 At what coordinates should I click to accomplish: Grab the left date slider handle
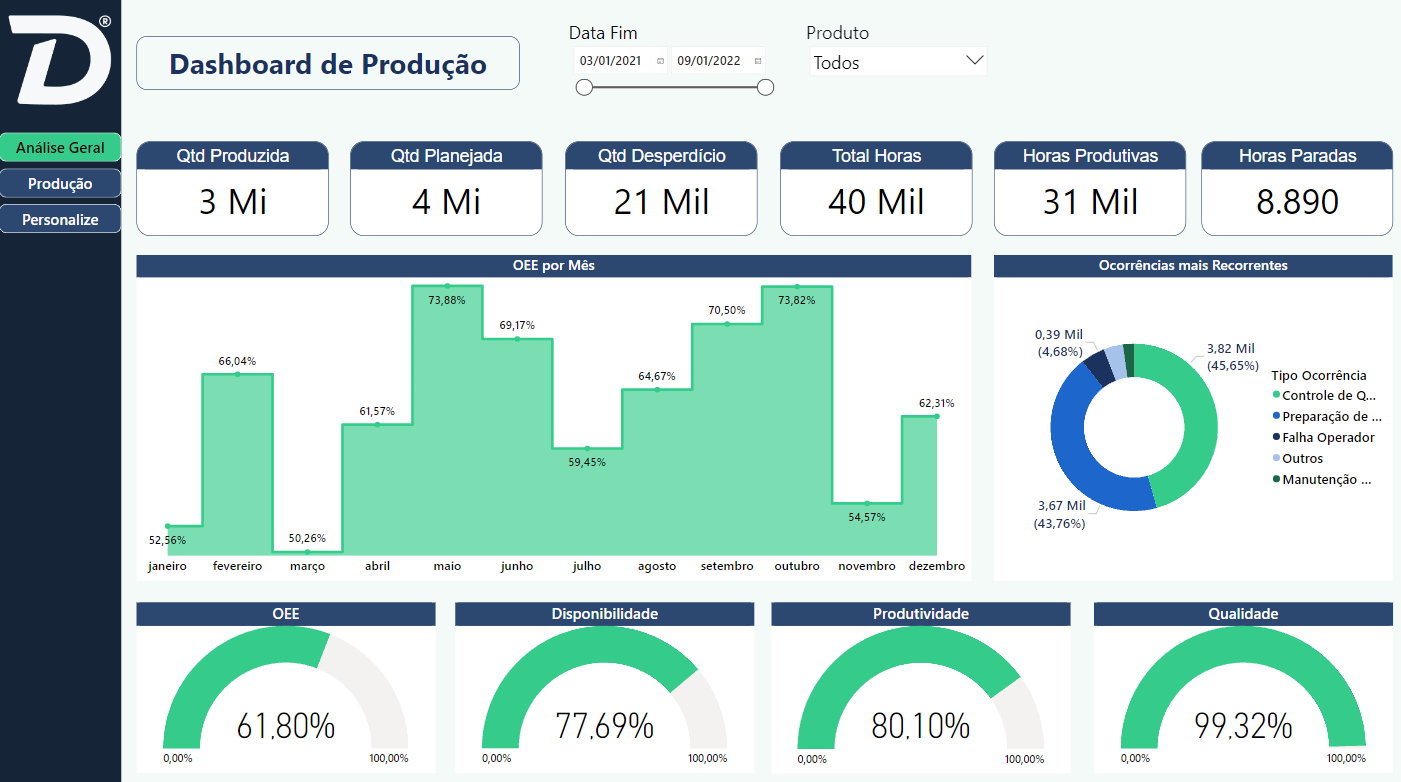pyautogui.click(x=584, y=88)
